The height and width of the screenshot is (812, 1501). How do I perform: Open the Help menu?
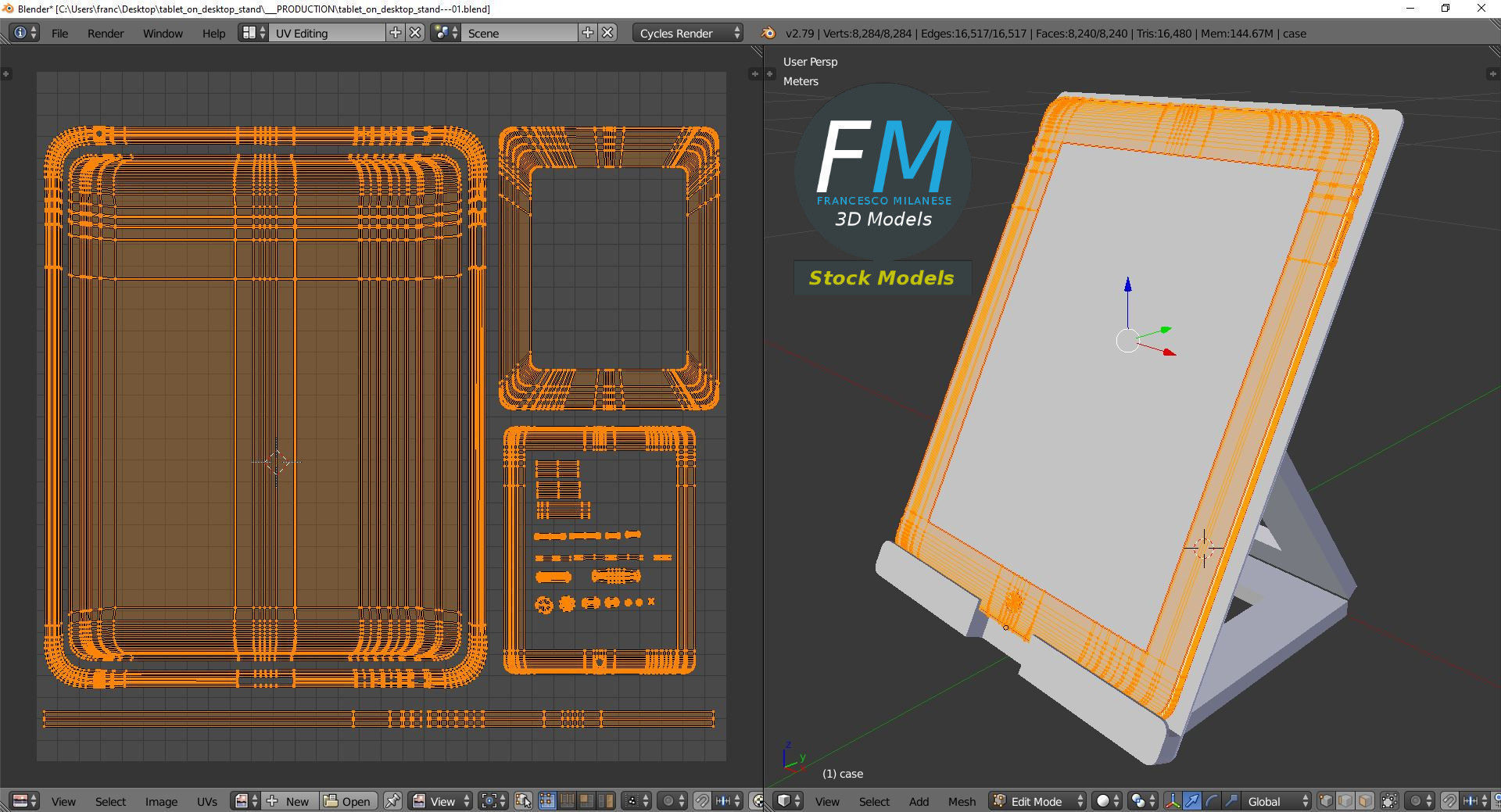coord(213,33)
